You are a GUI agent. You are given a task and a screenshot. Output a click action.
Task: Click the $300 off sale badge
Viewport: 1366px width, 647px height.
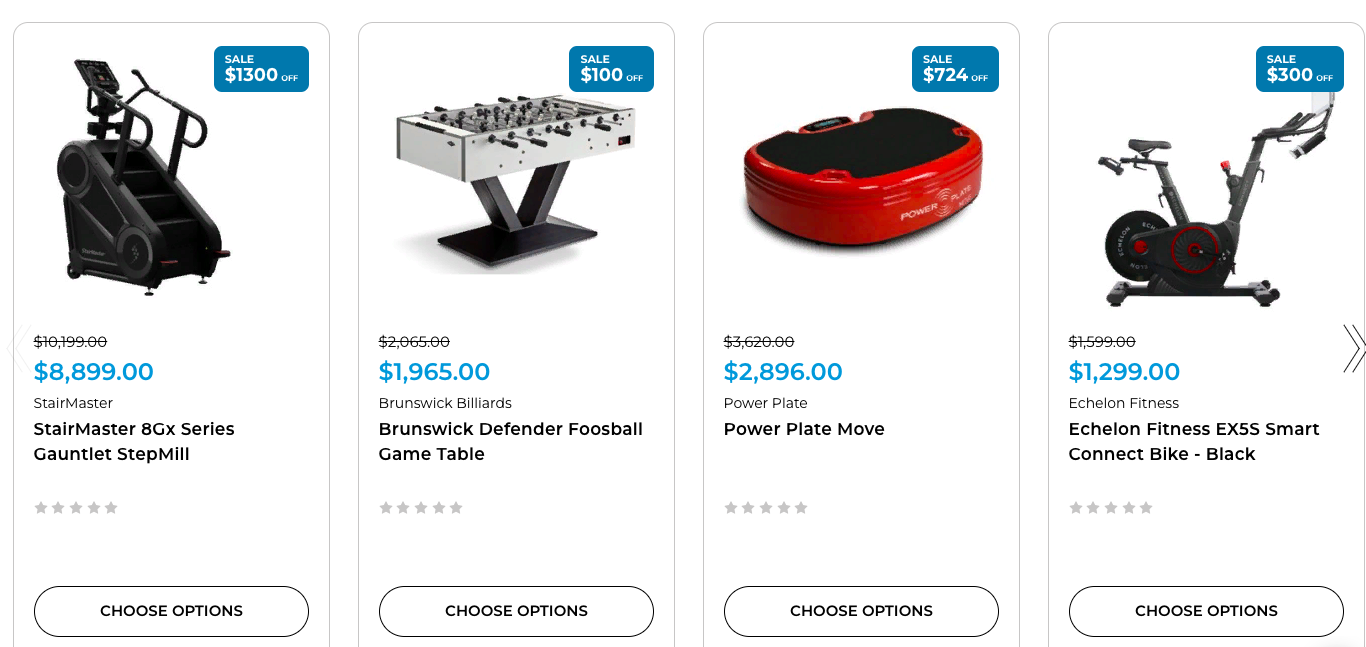coord(1299,69)
